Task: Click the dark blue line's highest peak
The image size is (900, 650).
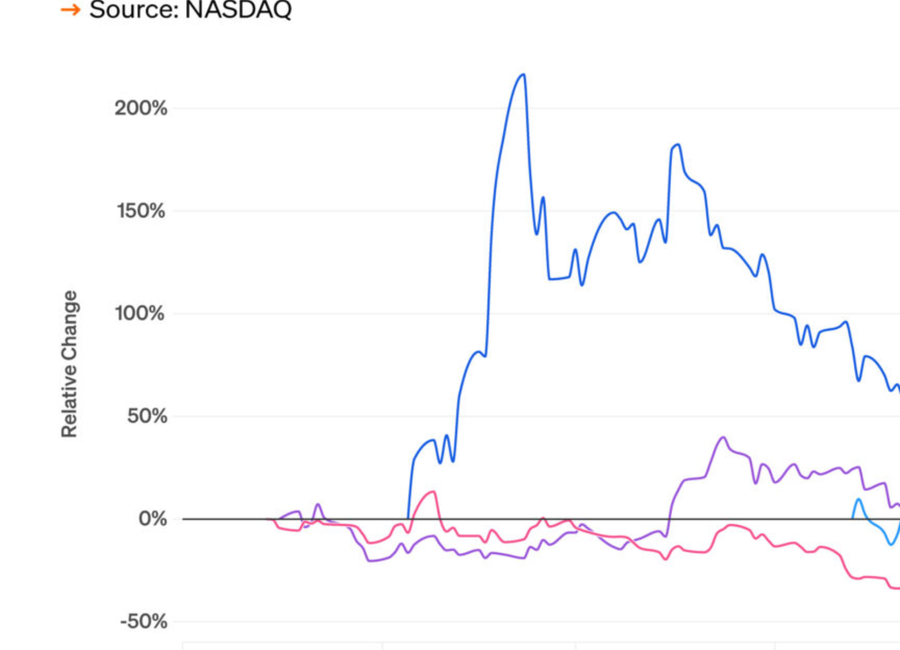Action: 523,74
